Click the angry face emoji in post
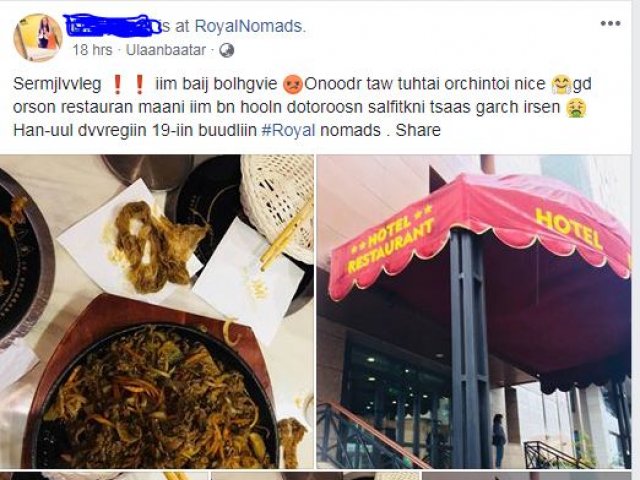 coord(293,84)
